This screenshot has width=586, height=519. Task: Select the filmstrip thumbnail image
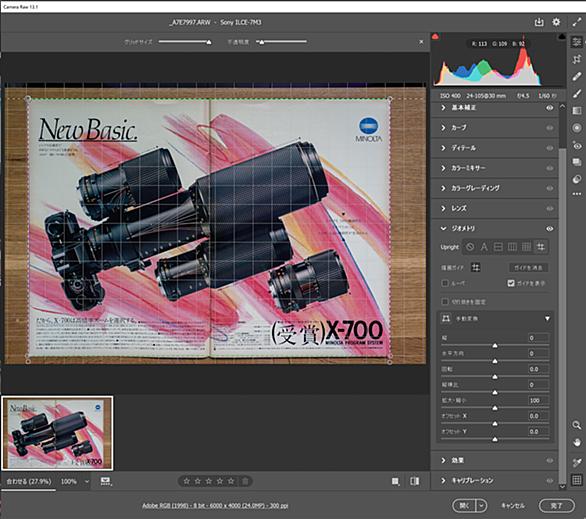pyautogui.click(x=57, y=433)
